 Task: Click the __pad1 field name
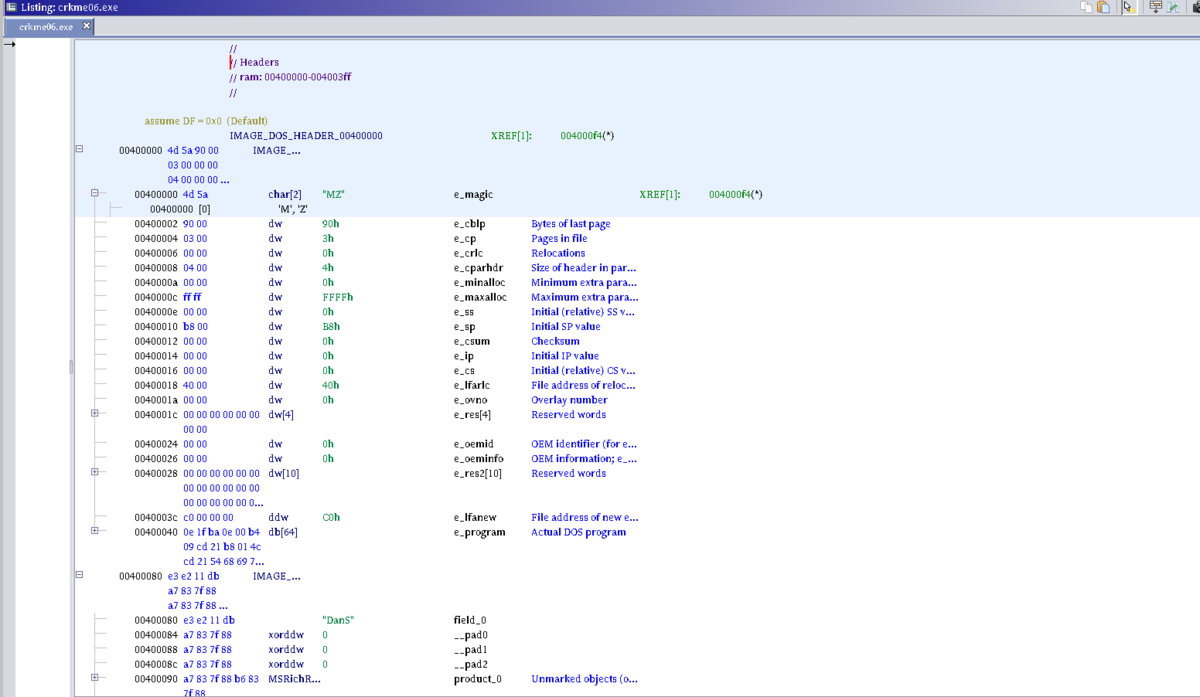click(470, 650)
